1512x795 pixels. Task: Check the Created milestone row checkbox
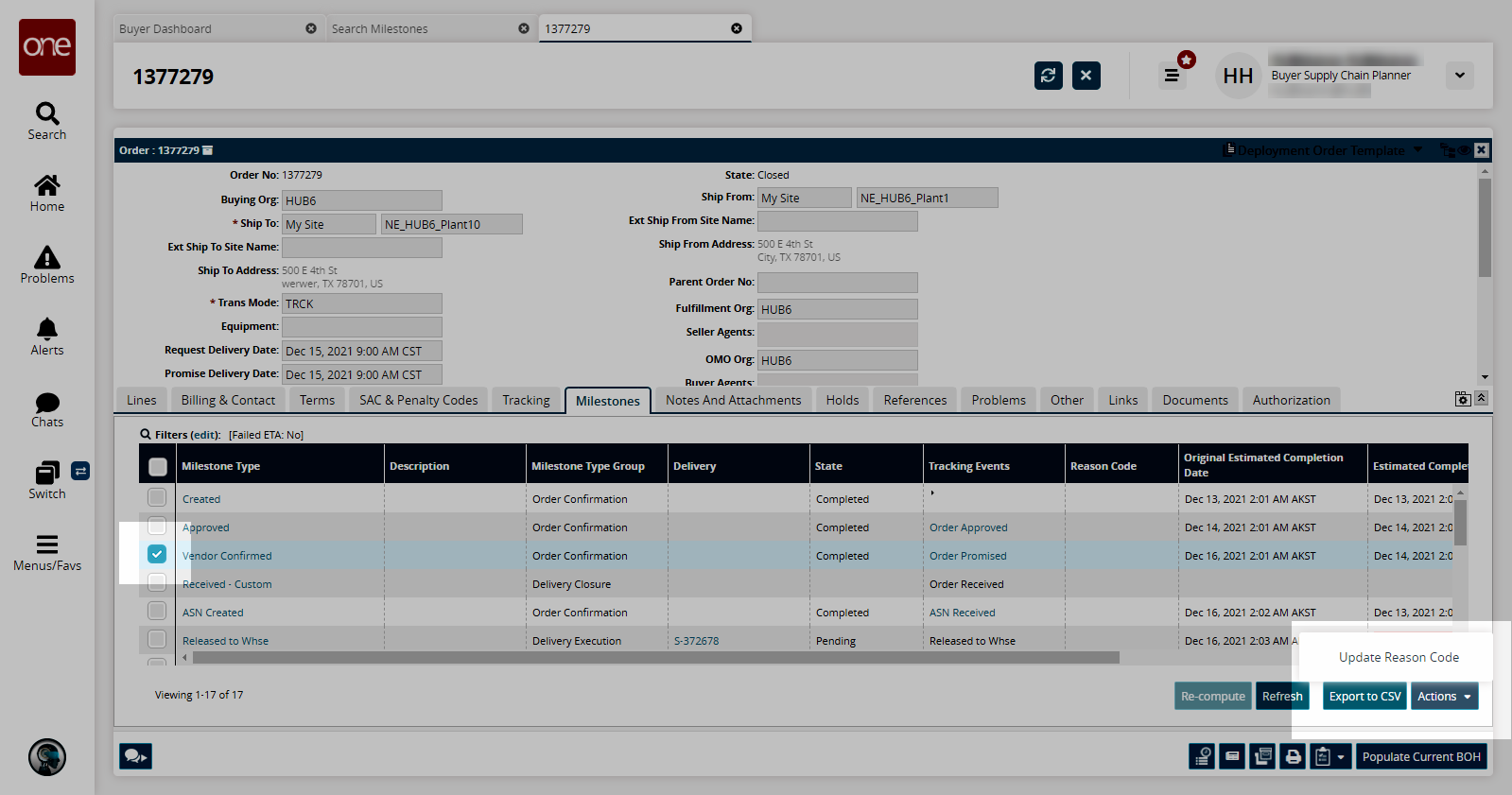tap(157, 497)
